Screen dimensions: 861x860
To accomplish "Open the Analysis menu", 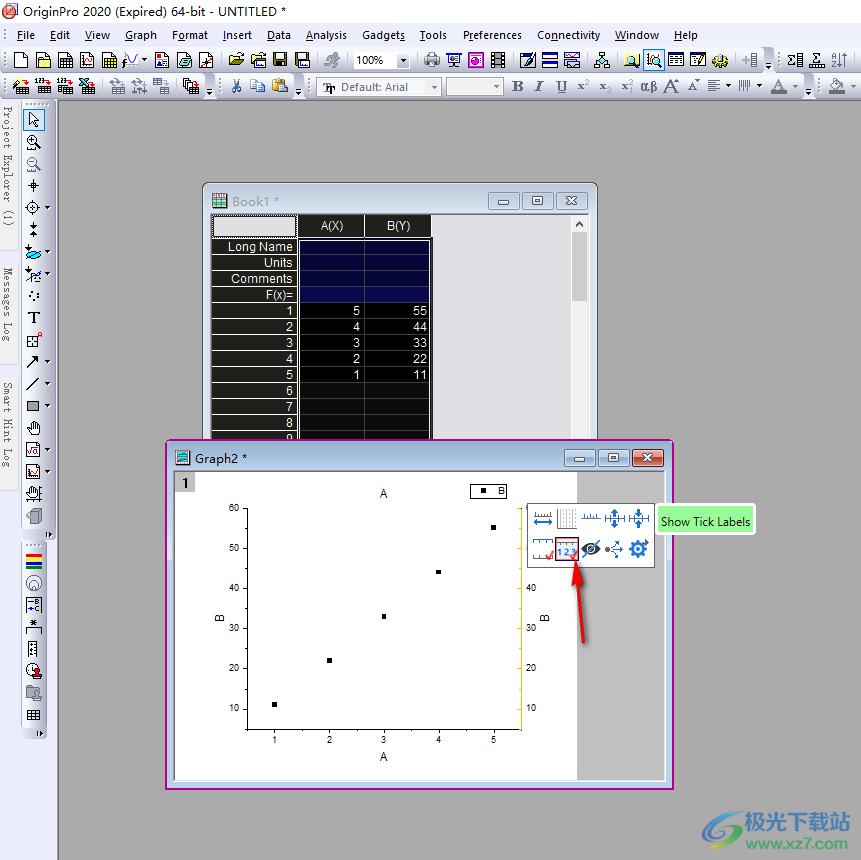I will [x=326, y=35].
